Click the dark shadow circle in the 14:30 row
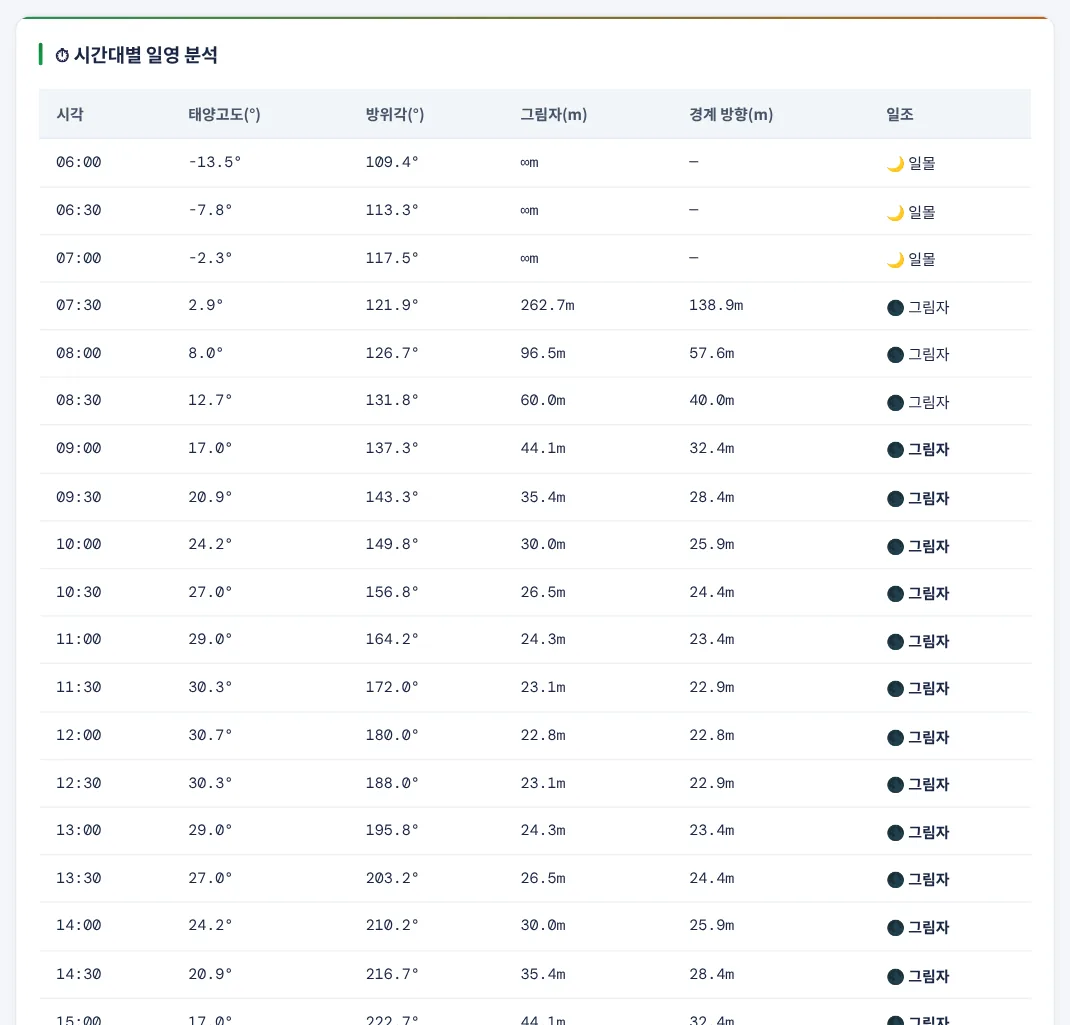Viewport: 1070px width, 1025px height. point(895,976)
